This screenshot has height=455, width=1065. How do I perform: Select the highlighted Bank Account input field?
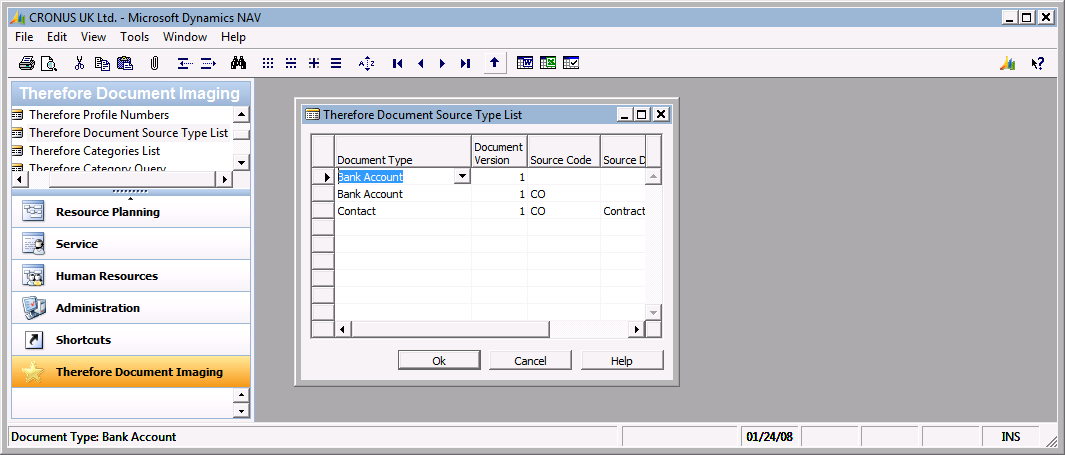pos(394,177)
